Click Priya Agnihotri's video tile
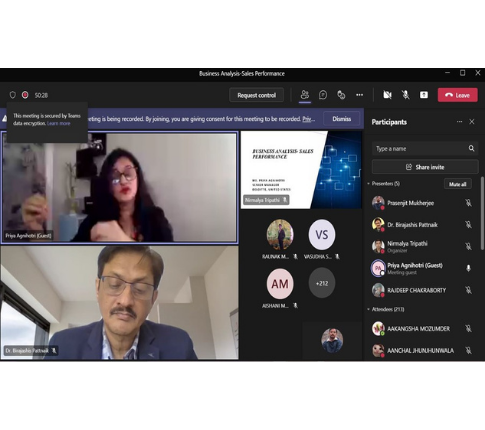 click(x=119, y=187)
